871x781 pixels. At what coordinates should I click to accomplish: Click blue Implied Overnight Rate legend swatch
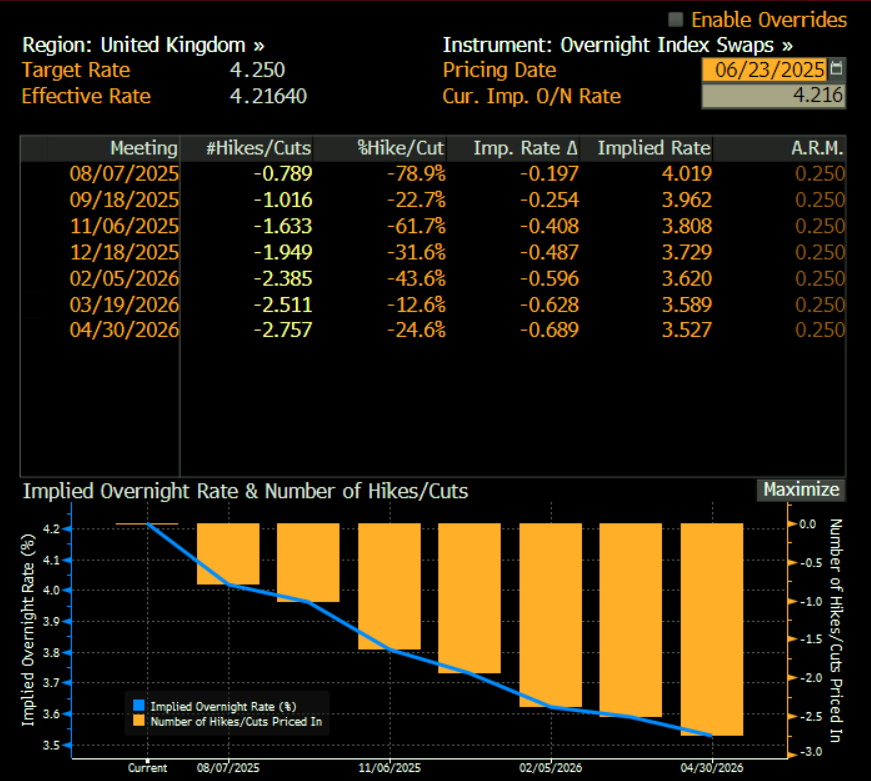(x=138, y=705)
